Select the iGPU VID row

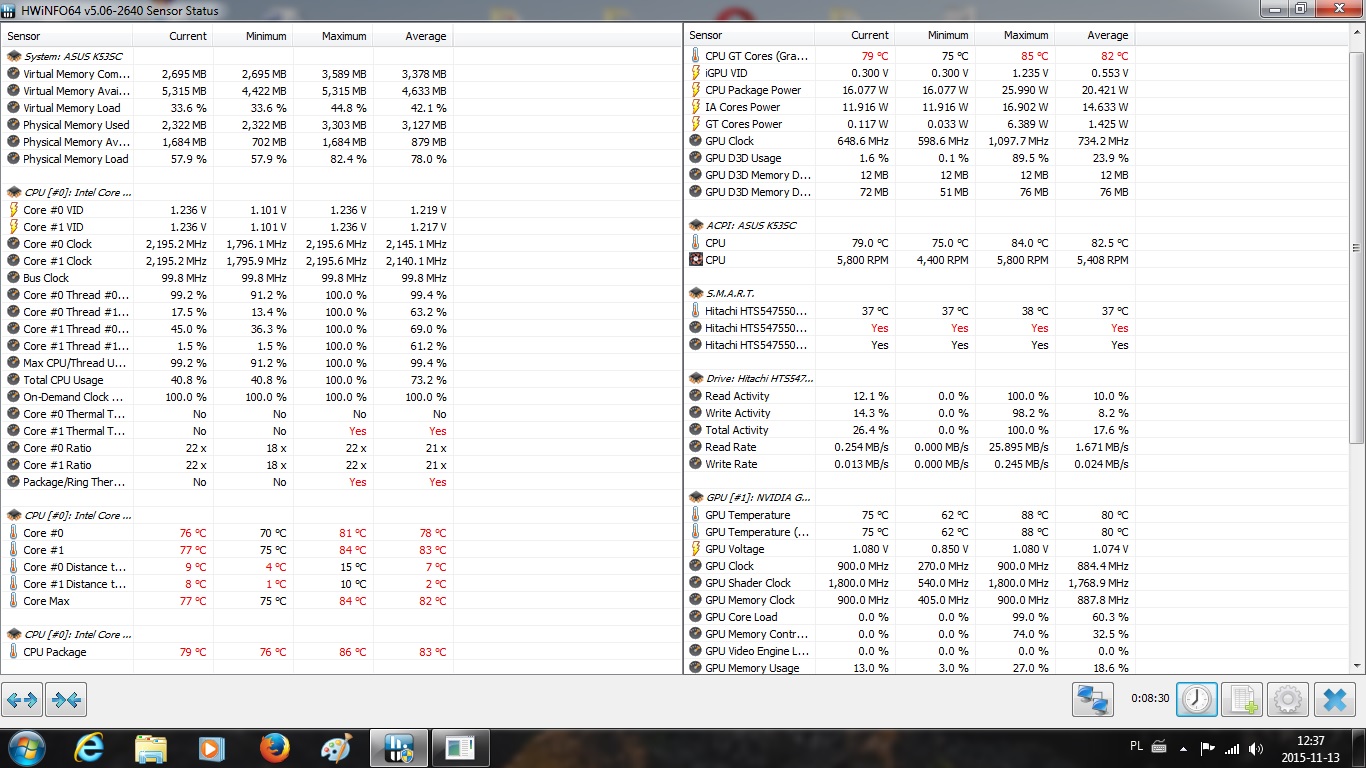pos(910,73)
